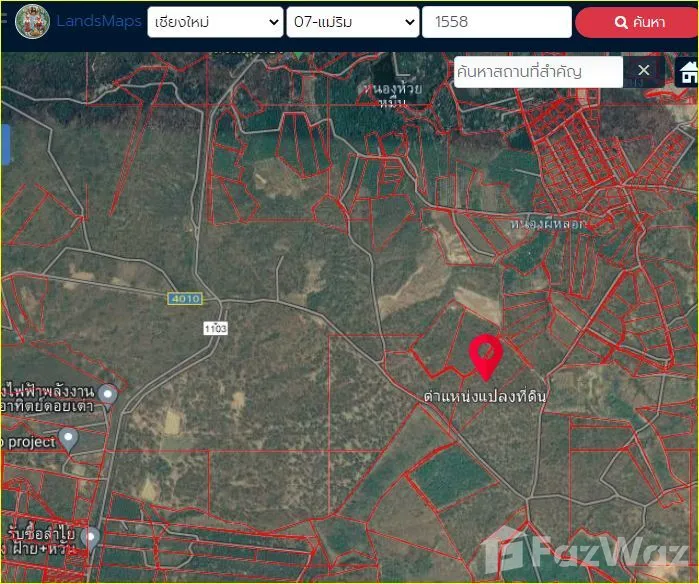Select the map marker next to 'project' label
The image size is (699, 584).
68,438
